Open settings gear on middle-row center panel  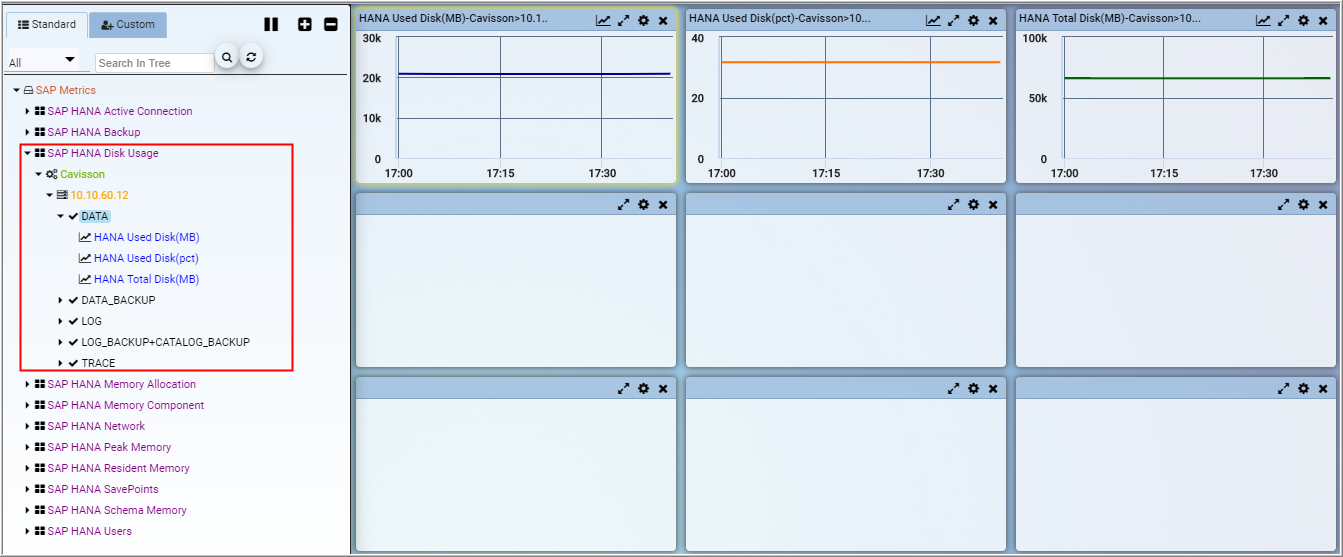click(x=974, y=204)
